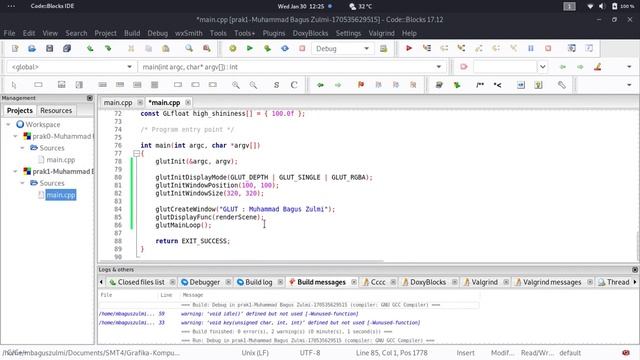Viewport: 640px width, 360px height.
Task: Click the S source toolbar icon
Action: [x=276, y=85]
